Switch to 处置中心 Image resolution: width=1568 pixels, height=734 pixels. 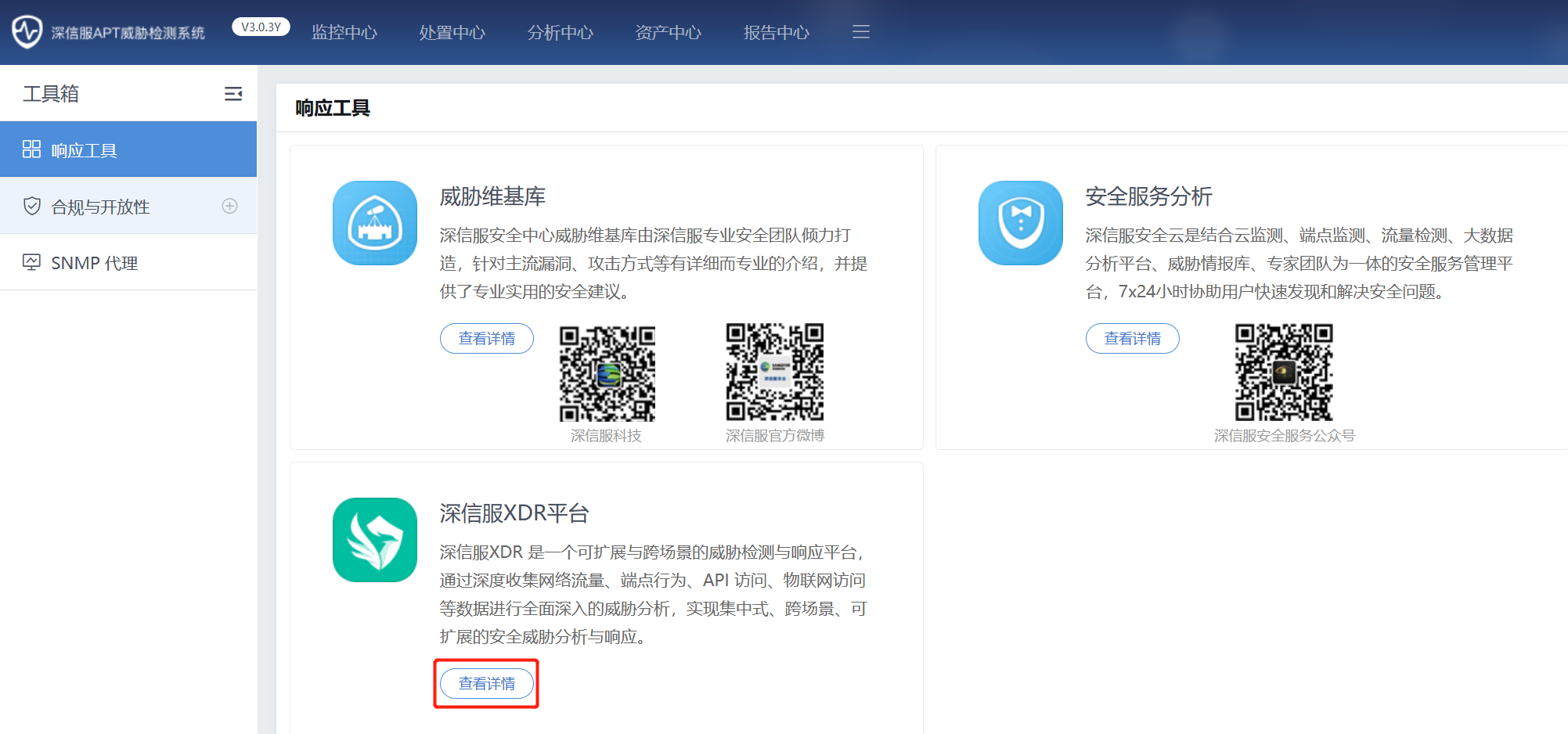[x=452, y=32]
